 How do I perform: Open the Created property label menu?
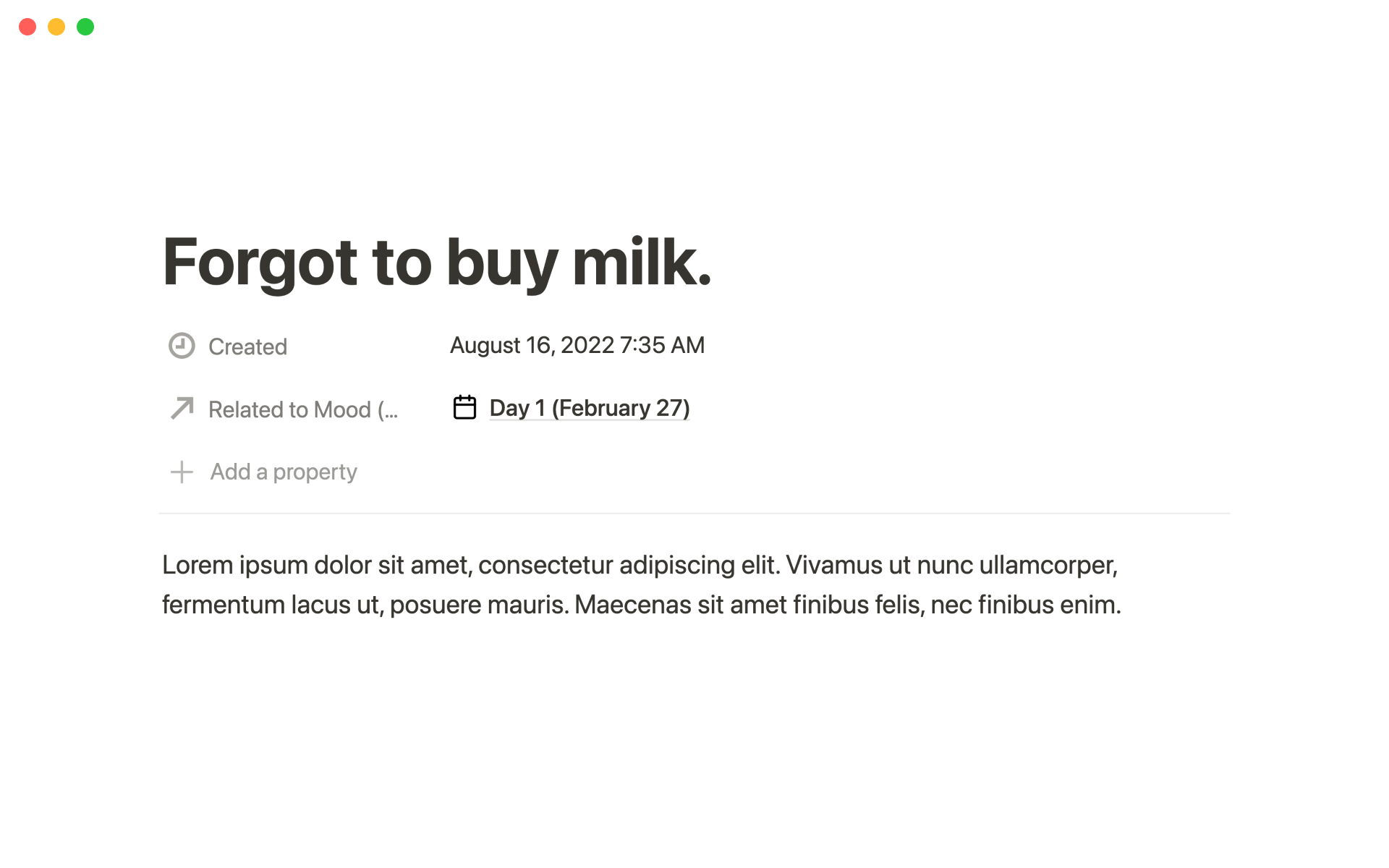click(x=247, y=346)
